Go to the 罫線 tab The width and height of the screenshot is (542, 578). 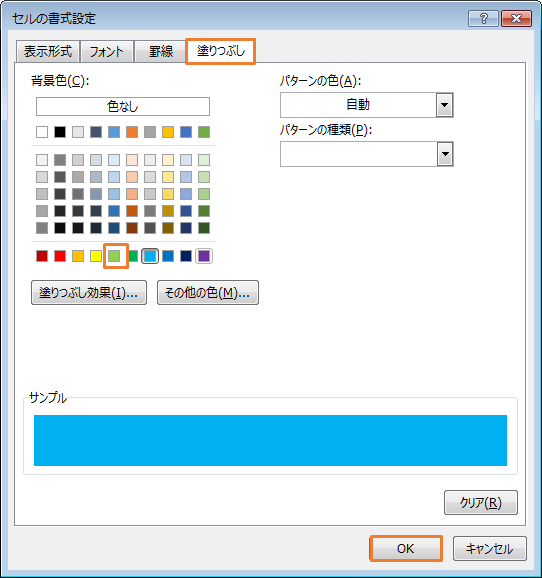(161, 51)
